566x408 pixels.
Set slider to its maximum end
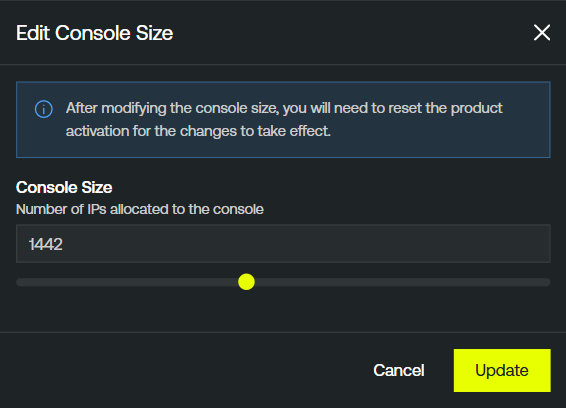[x=548, y=282]
